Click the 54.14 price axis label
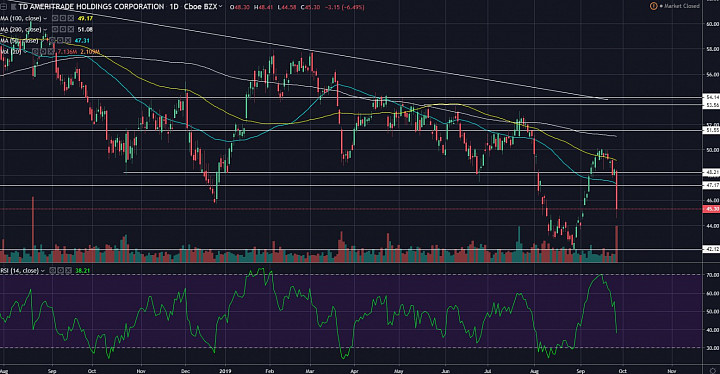 (x=711, y=97)
